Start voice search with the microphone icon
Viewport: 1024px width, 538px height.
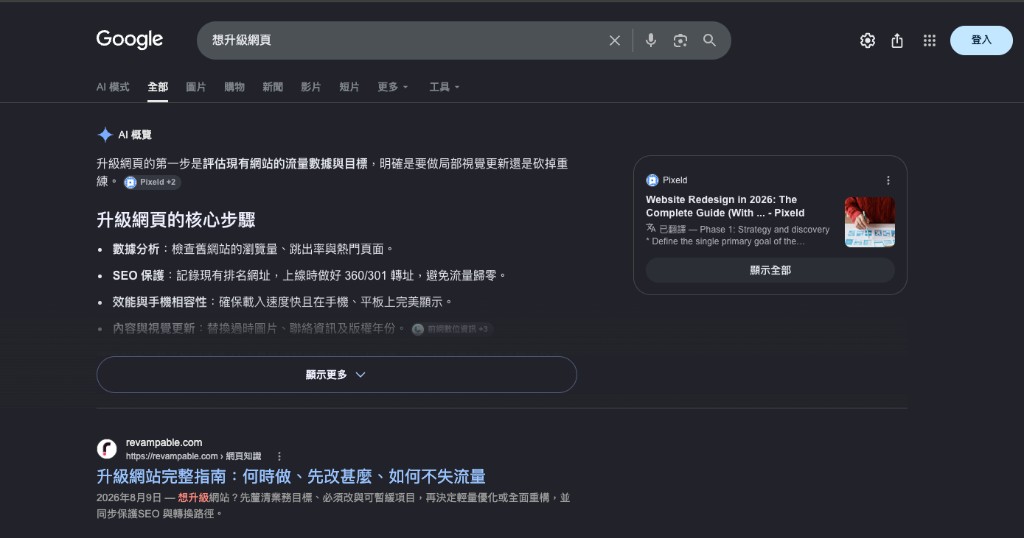pyautogui.click(x=650, y=40)
